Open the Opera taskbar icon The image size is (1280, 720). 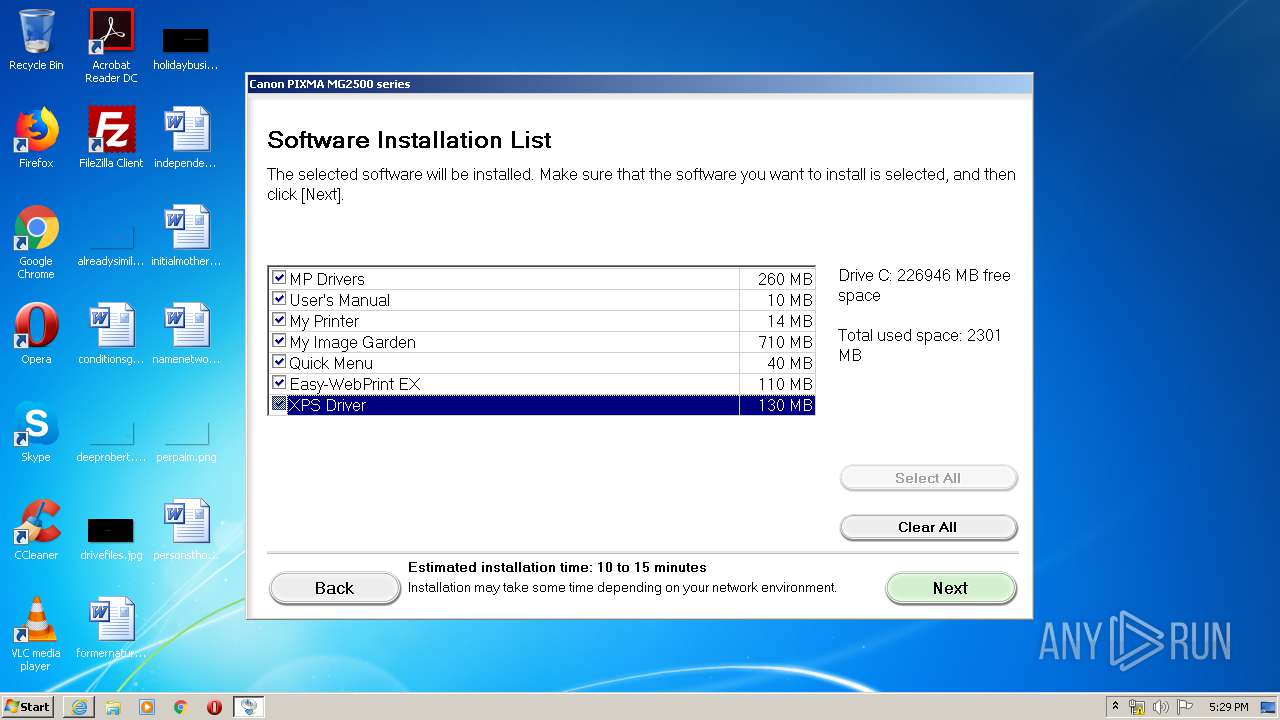(214, 706)
